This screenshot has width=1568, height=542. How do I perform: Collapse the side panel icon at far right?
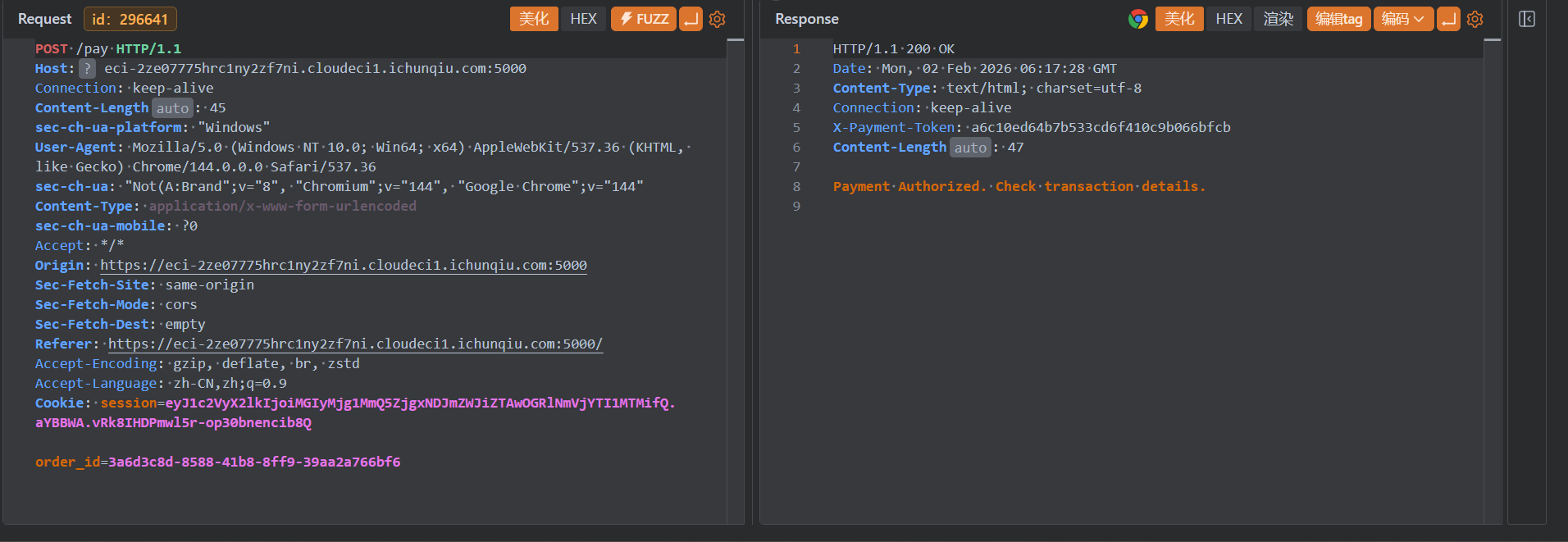[1527, 19]
